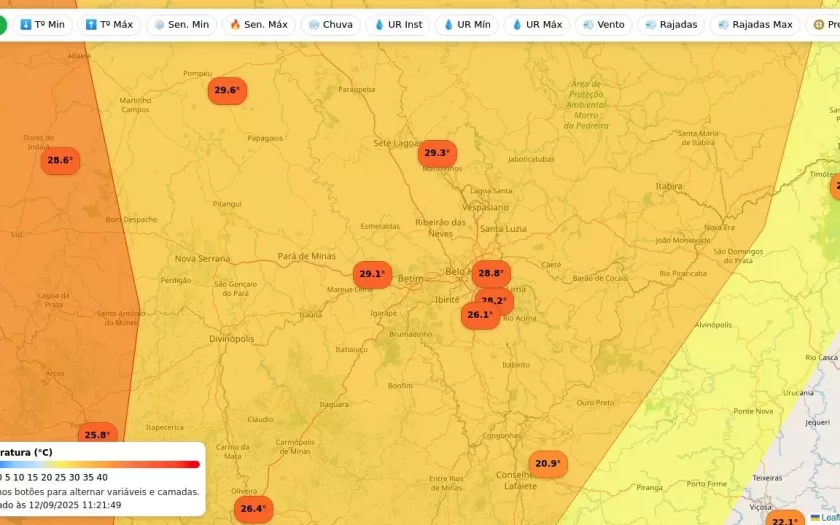Choose the UR Máx humidity option
The height and width of the screenshot is (525, 840).
[537, 24]
